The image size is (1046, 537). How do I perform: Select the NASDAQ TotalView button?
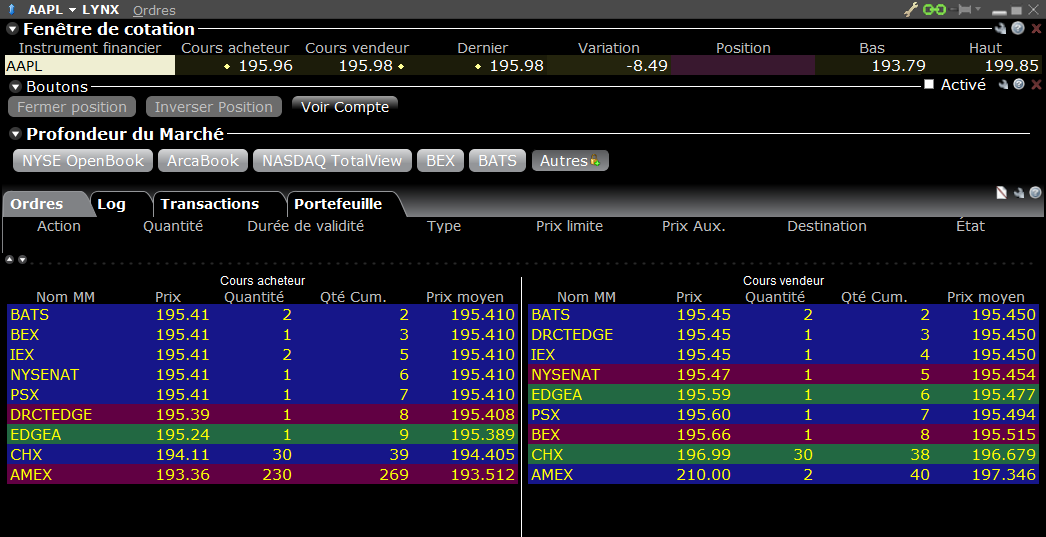(332, 160)
